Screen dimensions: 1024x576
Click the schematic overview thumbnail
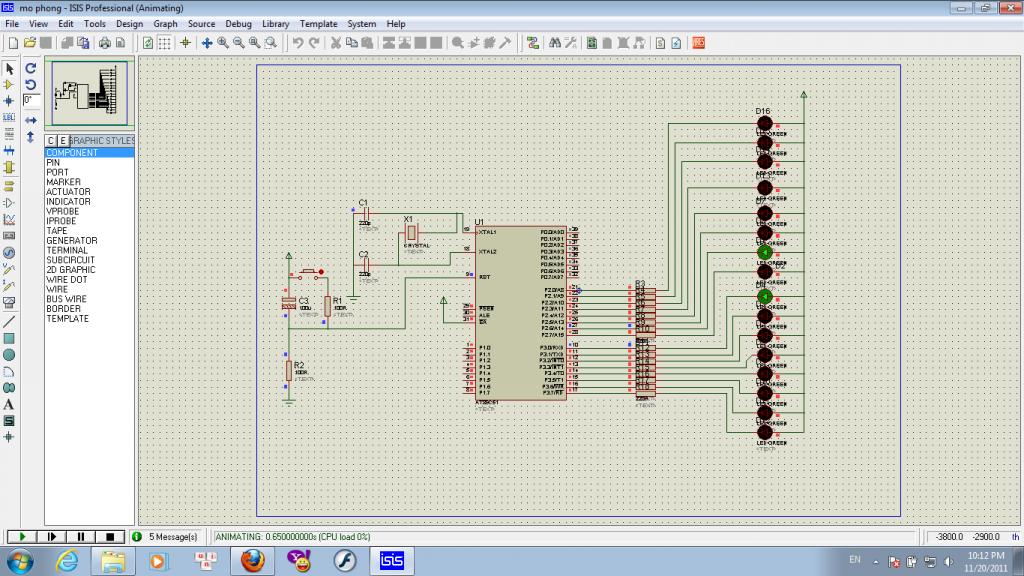88,92
